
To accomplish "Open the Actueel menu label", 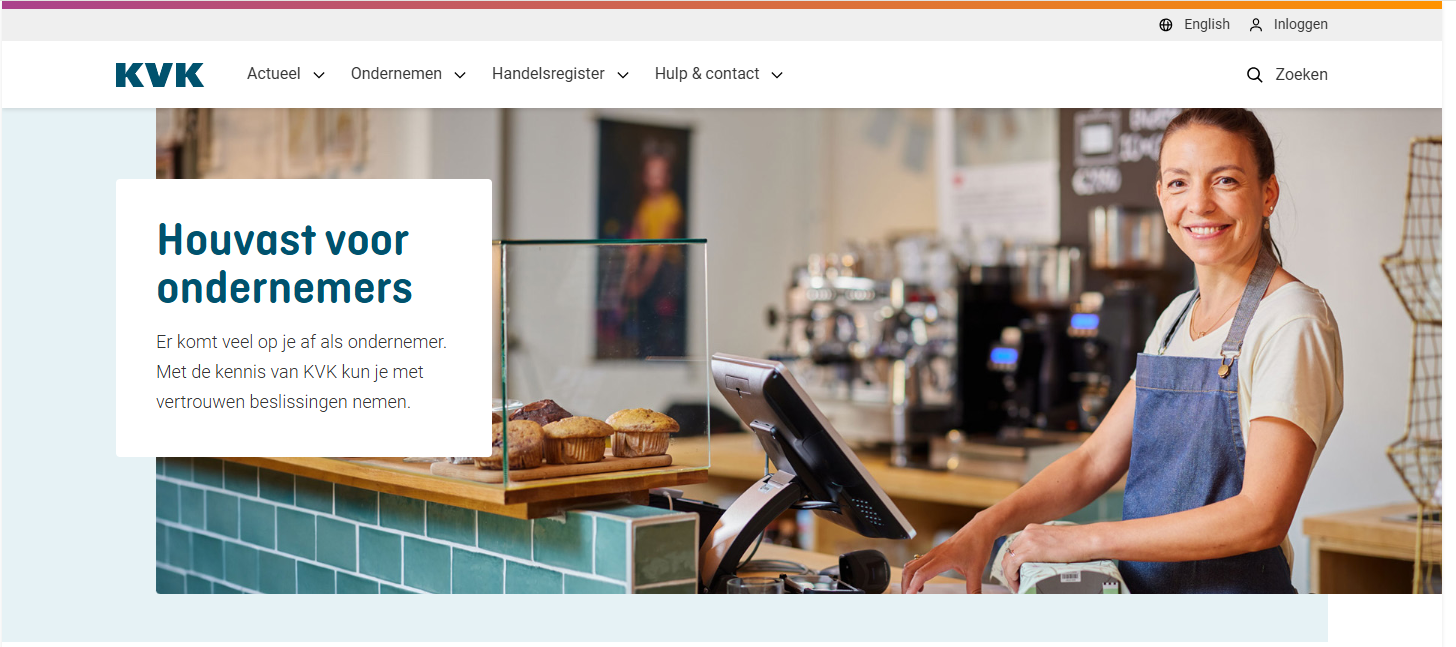I will [x=274, y=74].
